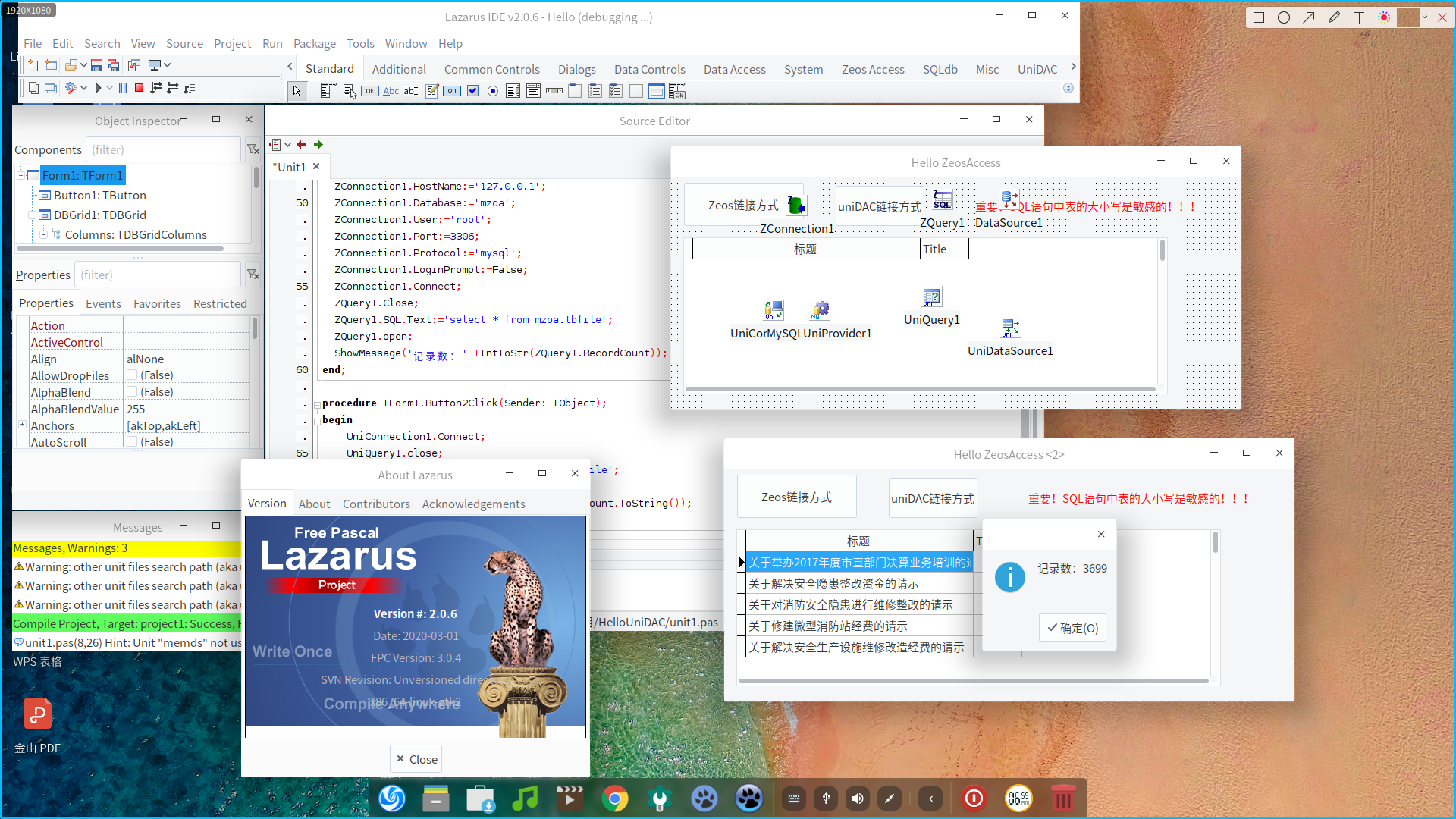Switch to the Zeos Access palette tab
This screenshot has width=1456, height=819.
[873, 69]
